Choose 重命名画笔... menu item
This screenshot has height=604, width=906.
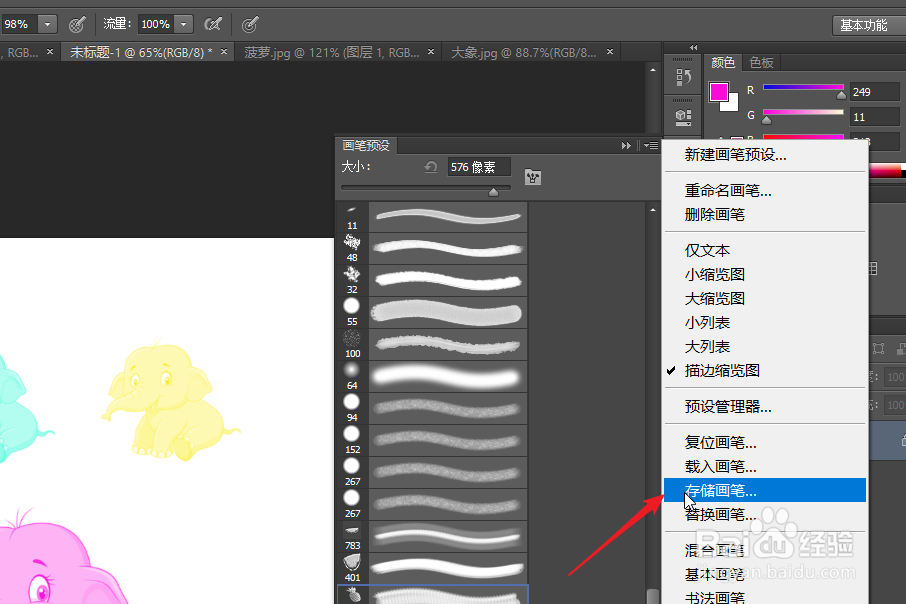click(764, 191)
